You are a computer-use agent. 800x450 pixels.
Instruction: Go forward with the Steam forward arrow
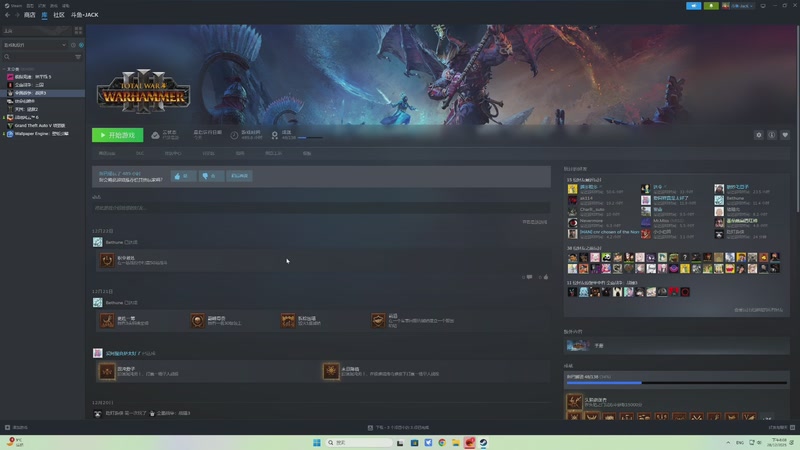point(17,15)
